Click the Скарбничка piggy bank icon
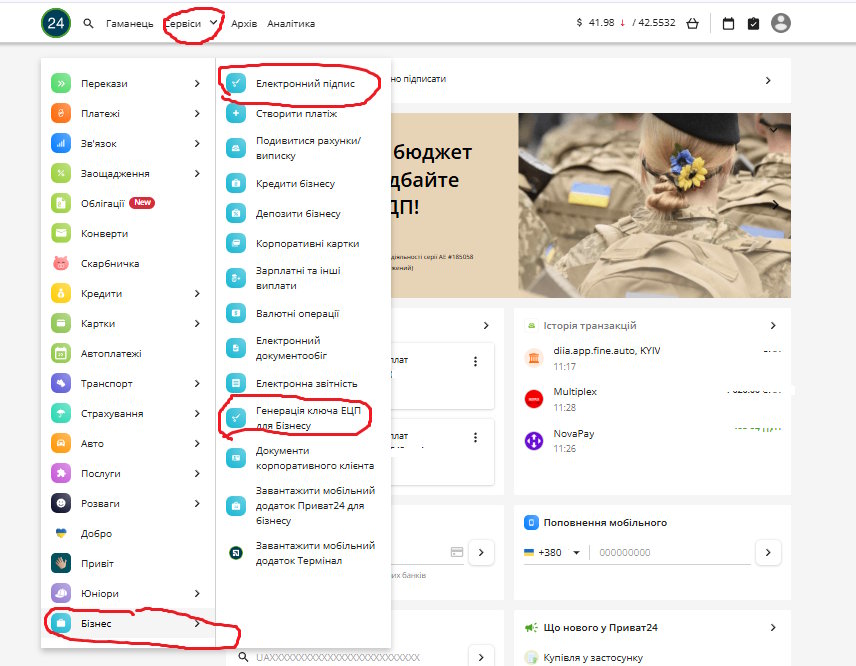This screenshot has width=856, height=666. point(61,264)
